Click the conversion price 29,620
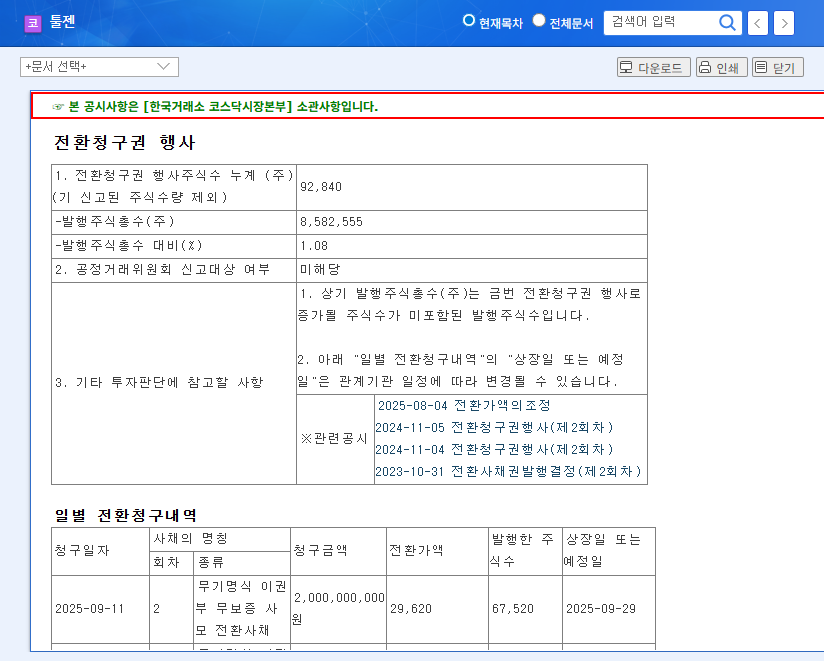824x661 pixels. 410,609
